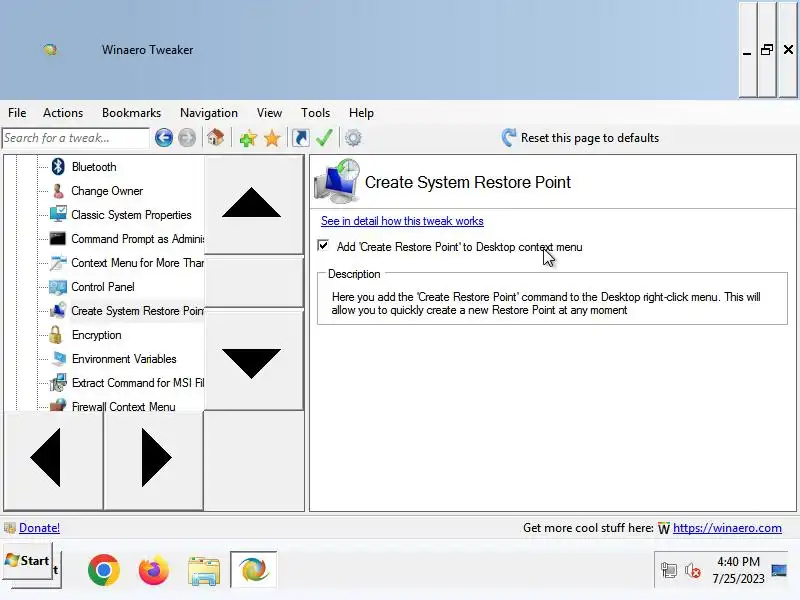The width and height of the screenshot is (800, 600).
Task: Open settings via the gear icon
Action: pos(353,138)
